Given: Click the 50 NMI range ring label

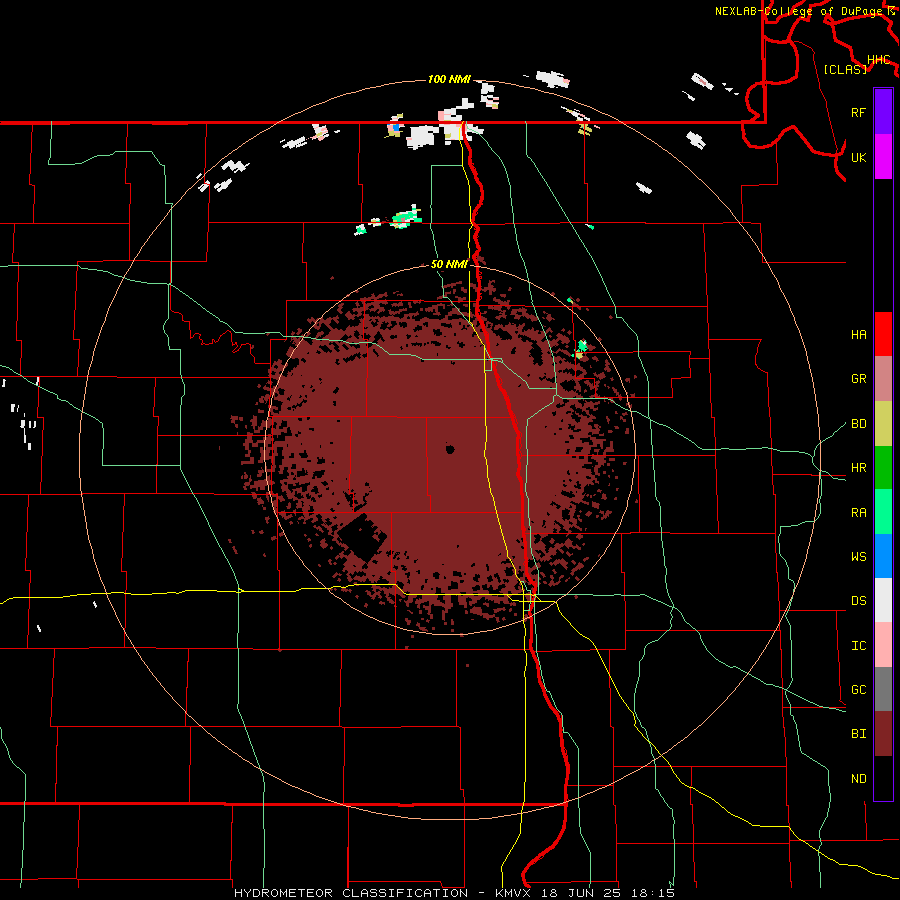Looking at the screenshot, I should coord(449,265).
